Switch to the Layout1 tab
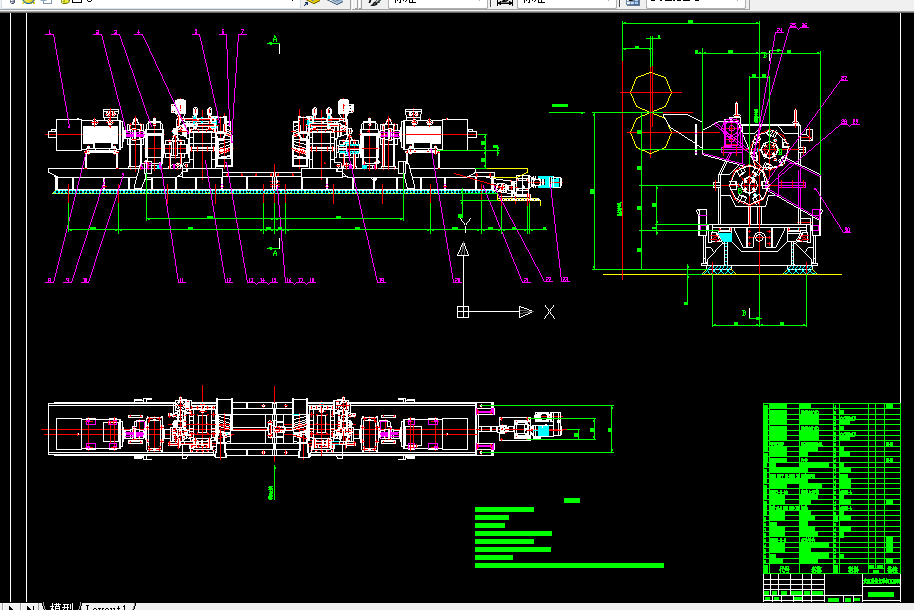914x610 pixels. coord(106,607)
